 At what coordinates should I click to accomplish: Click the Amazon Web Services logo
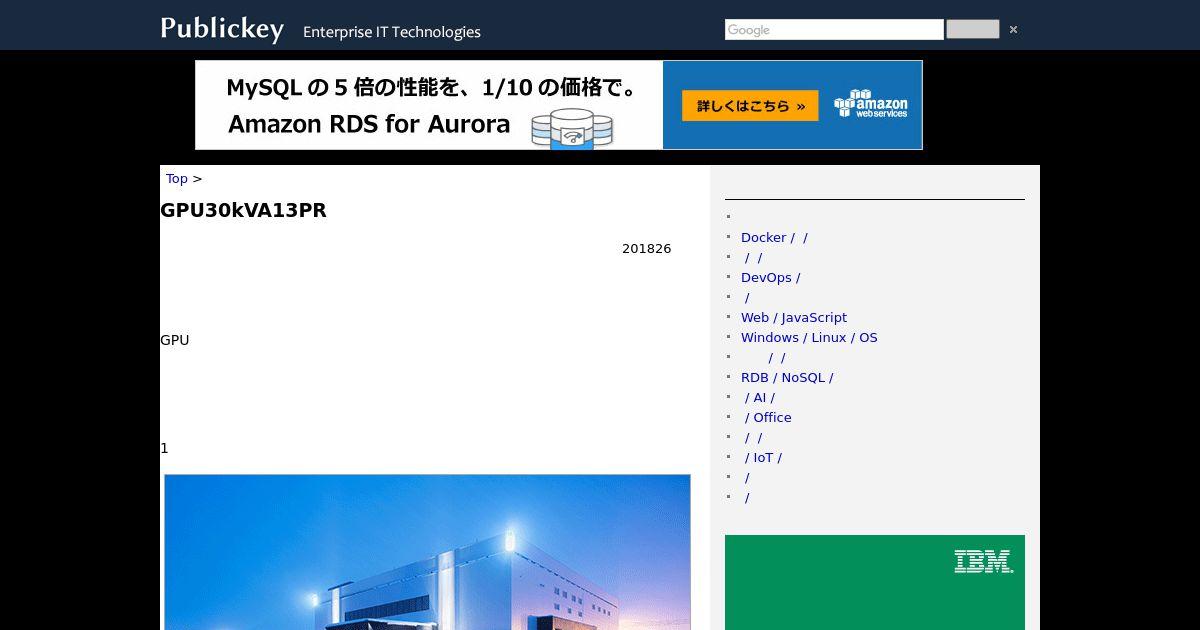[871, 104]
